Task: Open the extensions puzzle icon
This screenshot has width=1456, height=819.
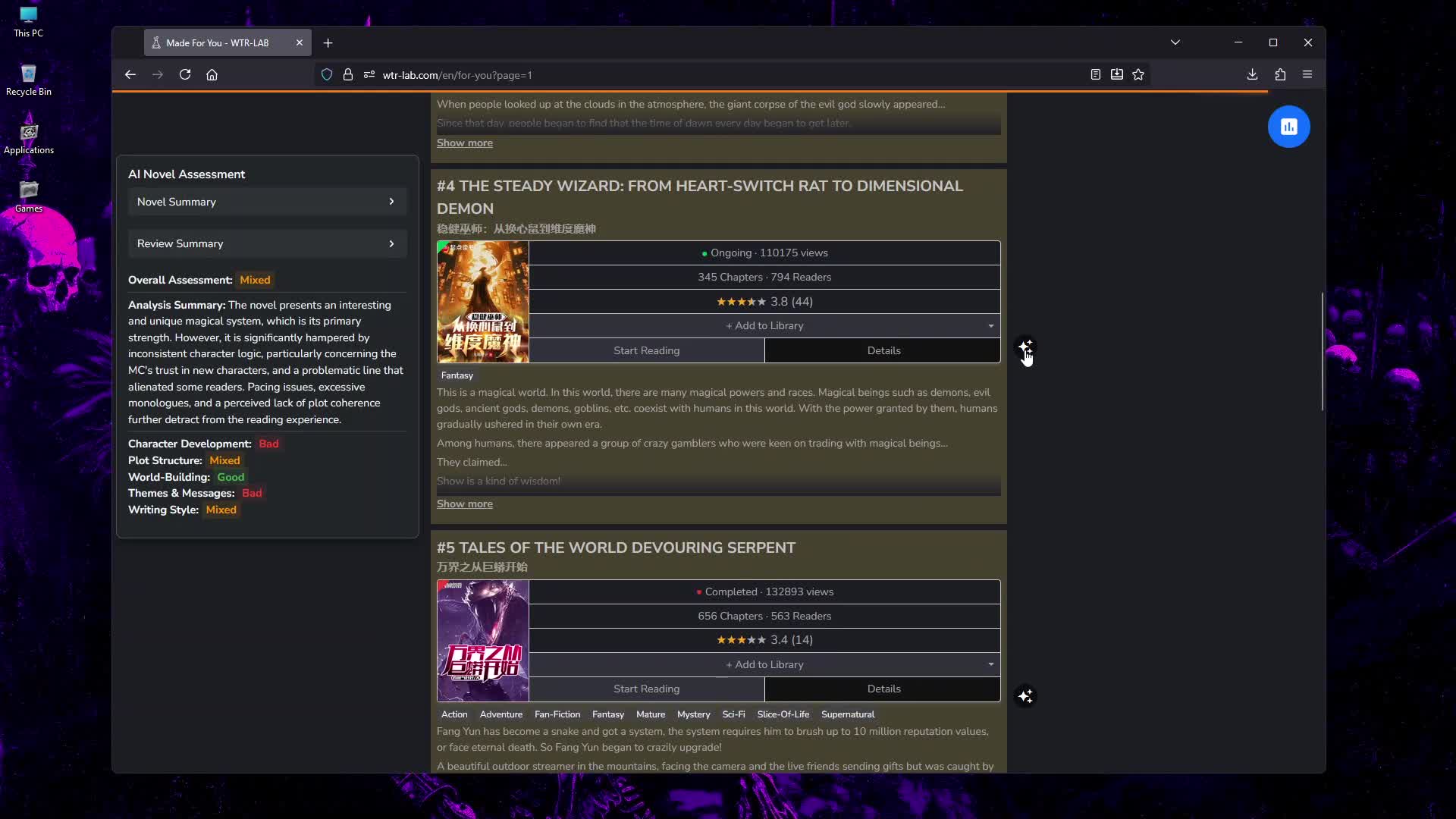Action: (1280, 74)
